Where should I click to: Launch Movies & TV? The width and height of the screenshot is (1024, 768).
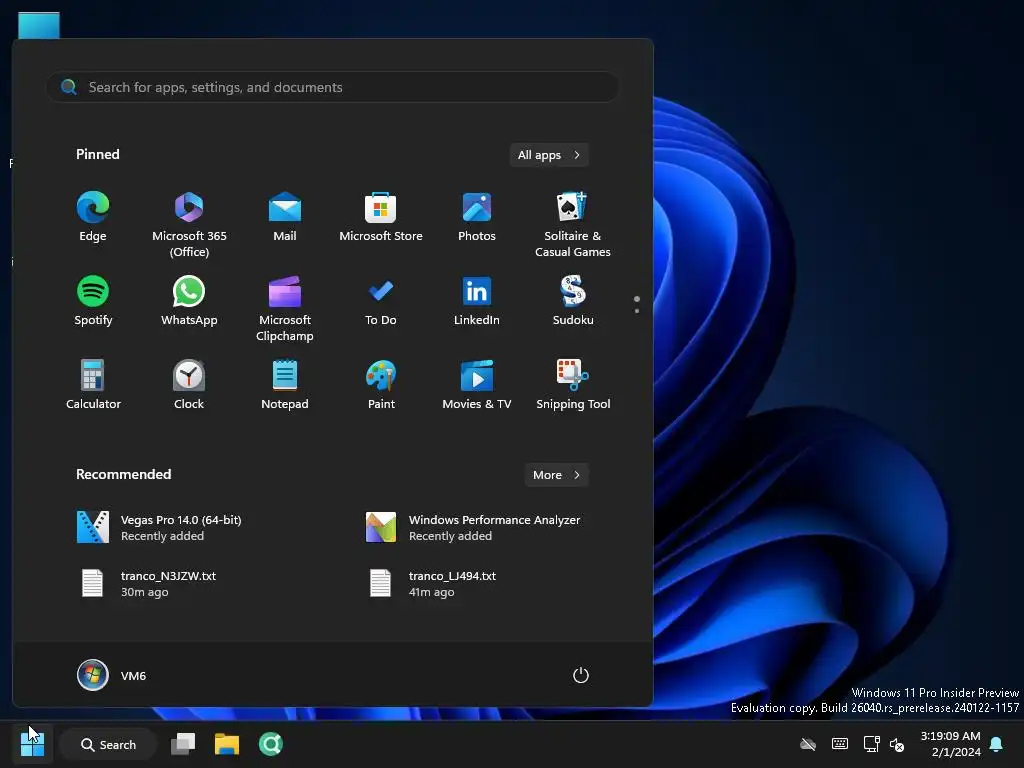477,385
